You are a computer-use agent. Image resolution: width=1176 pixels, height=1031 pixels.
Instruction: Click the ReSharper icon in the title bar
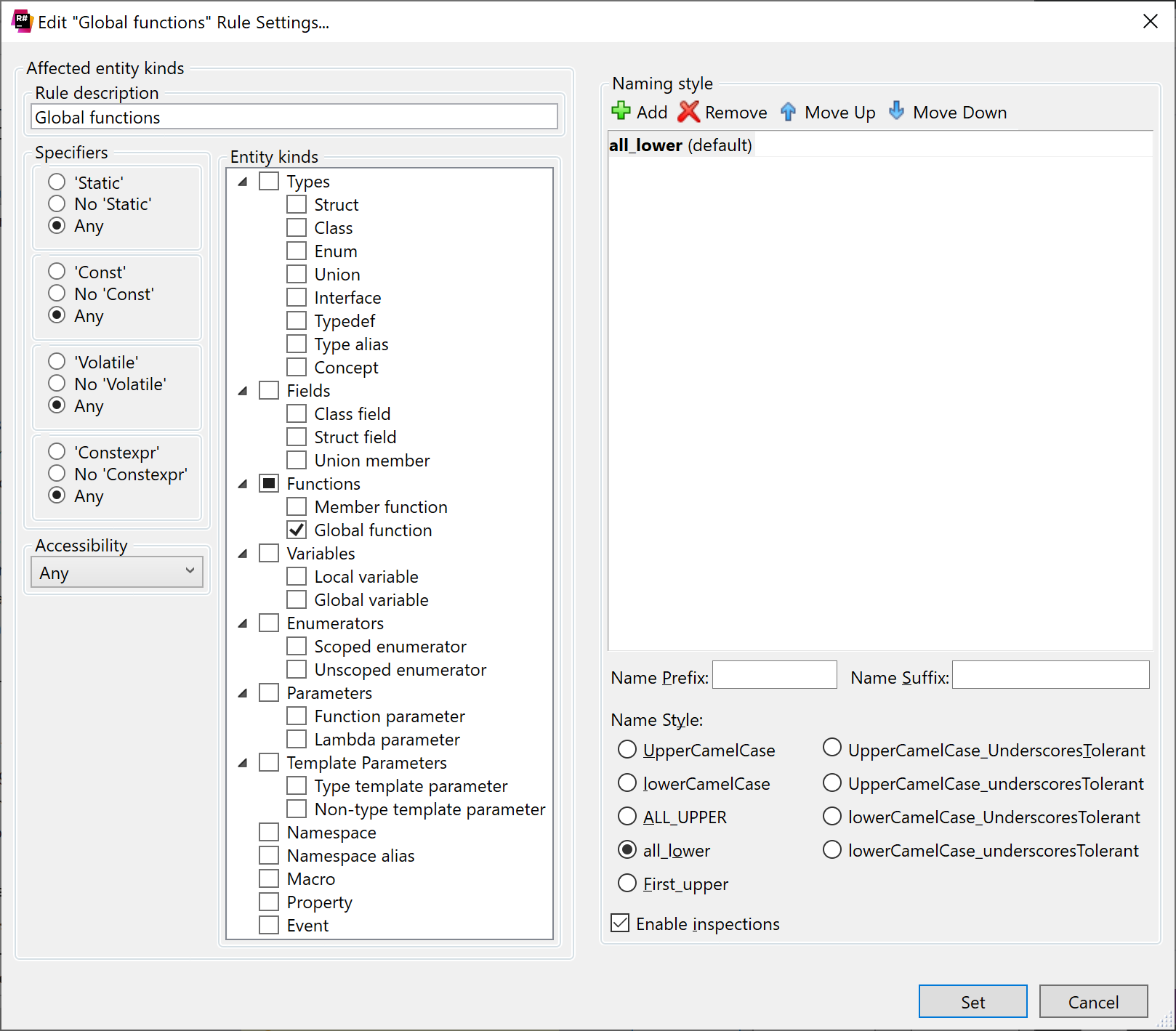[22, 21]
